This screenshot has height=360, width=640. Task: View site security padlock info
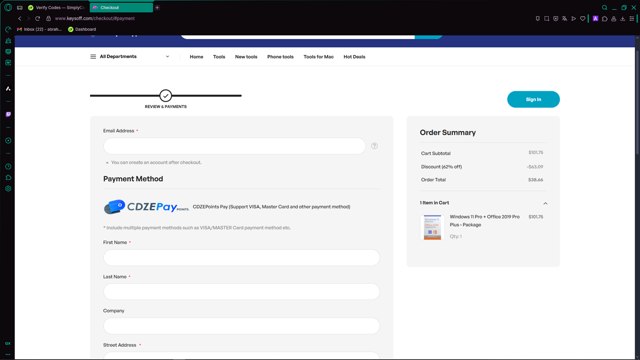coord(48,18)
